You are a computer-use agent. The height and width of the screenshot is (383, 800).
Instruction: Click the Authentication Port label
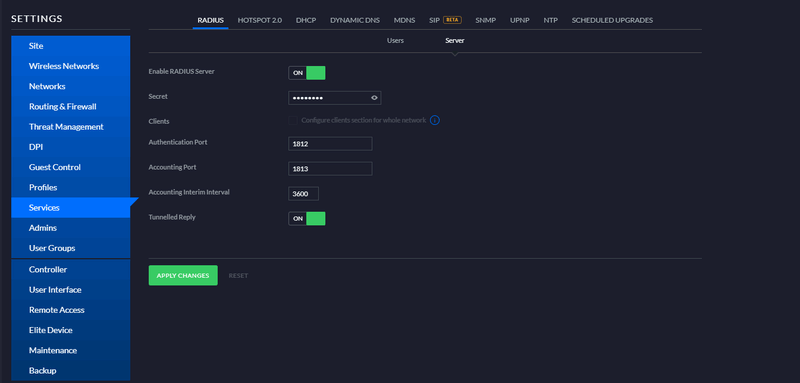pos(178,142)
